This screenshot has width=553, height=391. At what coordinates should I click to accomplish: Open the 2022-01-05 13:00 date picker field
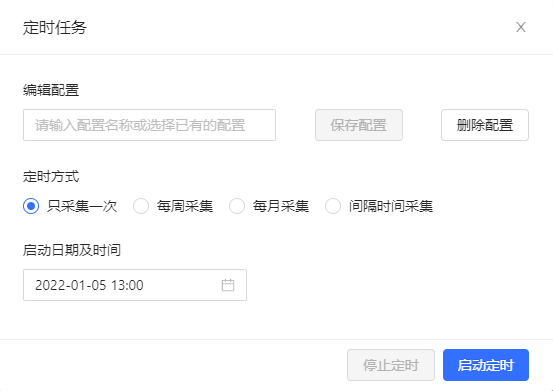(135, 285)
